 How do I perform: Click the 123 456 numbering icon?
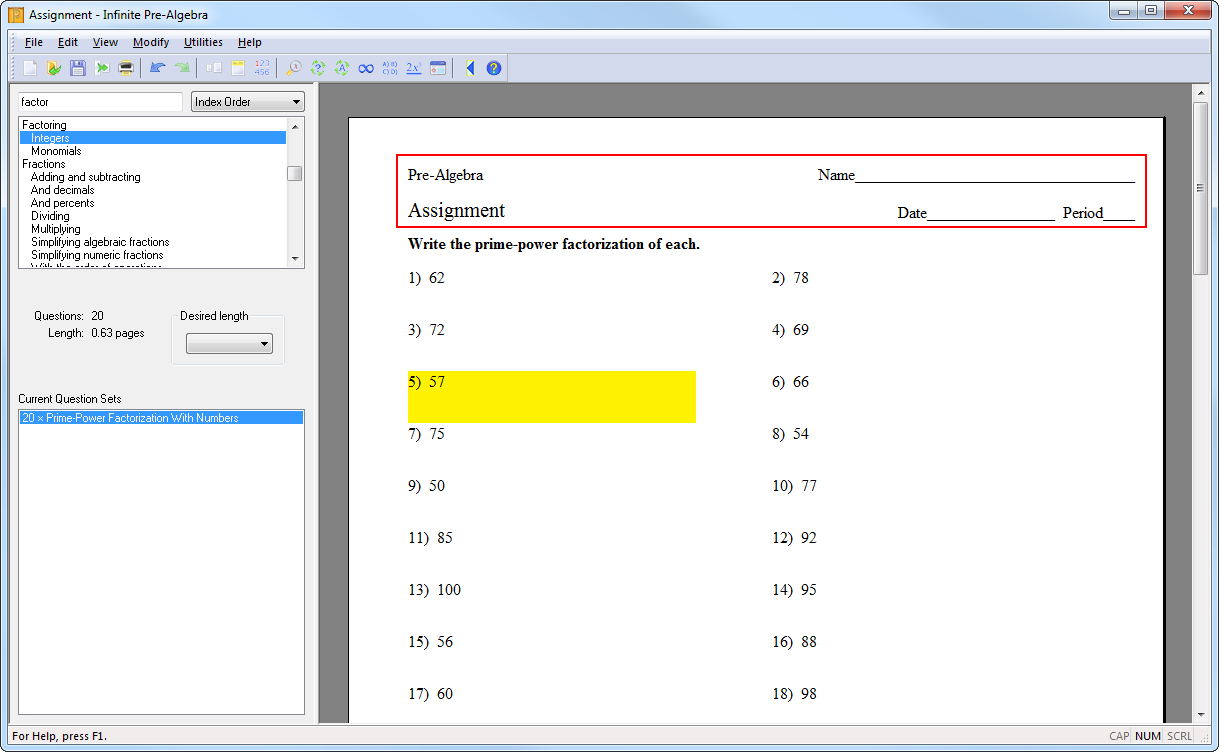tap(262, 68)
